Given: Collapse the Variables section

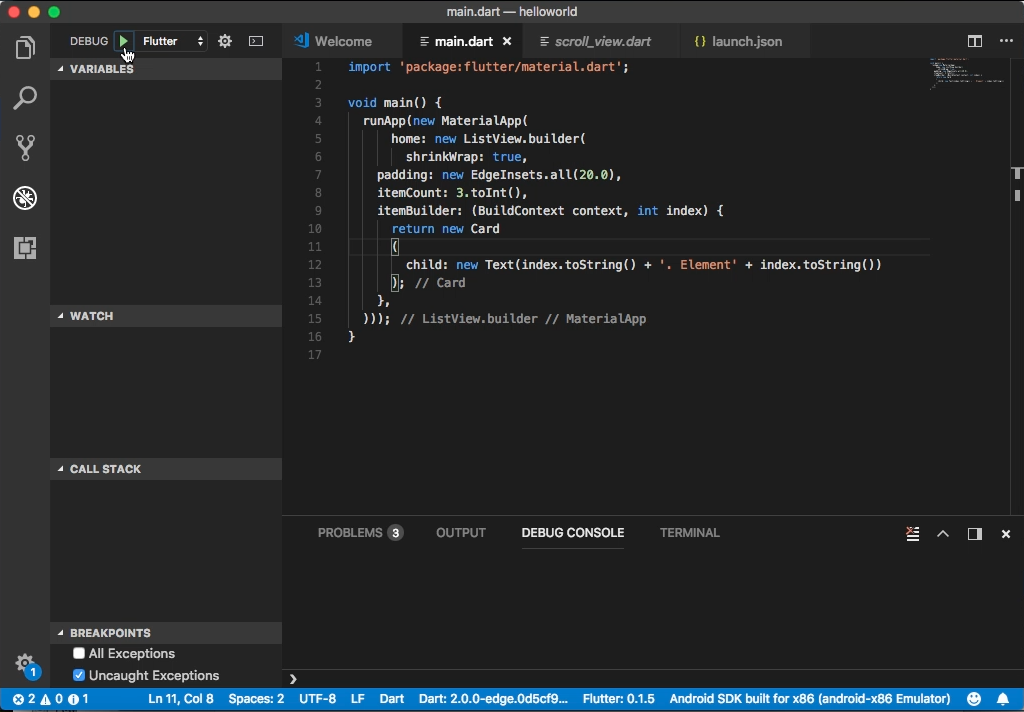Looking at the screenshot, I should tap(166, 69).
